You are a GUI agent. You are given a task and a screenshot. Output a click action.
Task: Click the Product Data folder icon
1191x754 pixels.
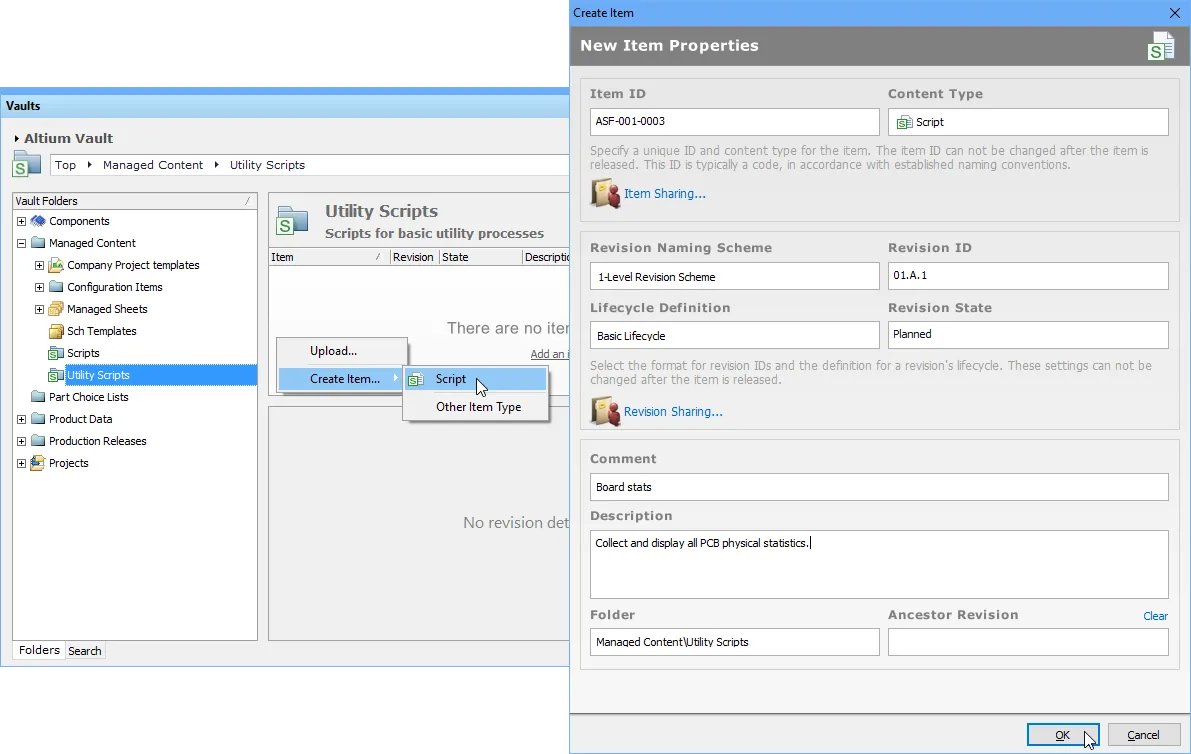pyautogui.click(x=38, y=419)
